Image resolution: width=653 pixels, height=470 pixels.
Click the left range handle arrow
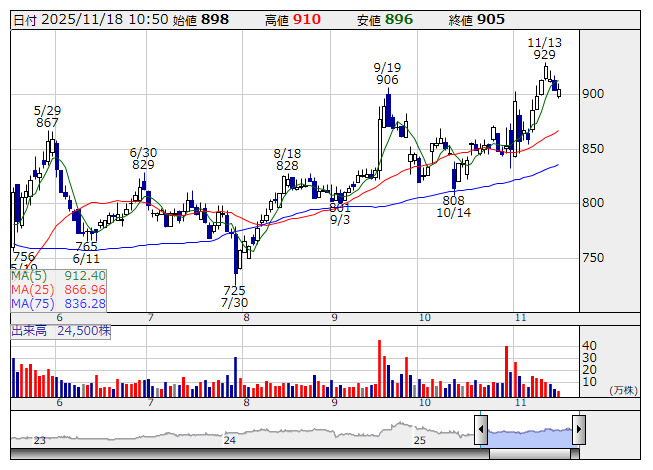(481, 429)
